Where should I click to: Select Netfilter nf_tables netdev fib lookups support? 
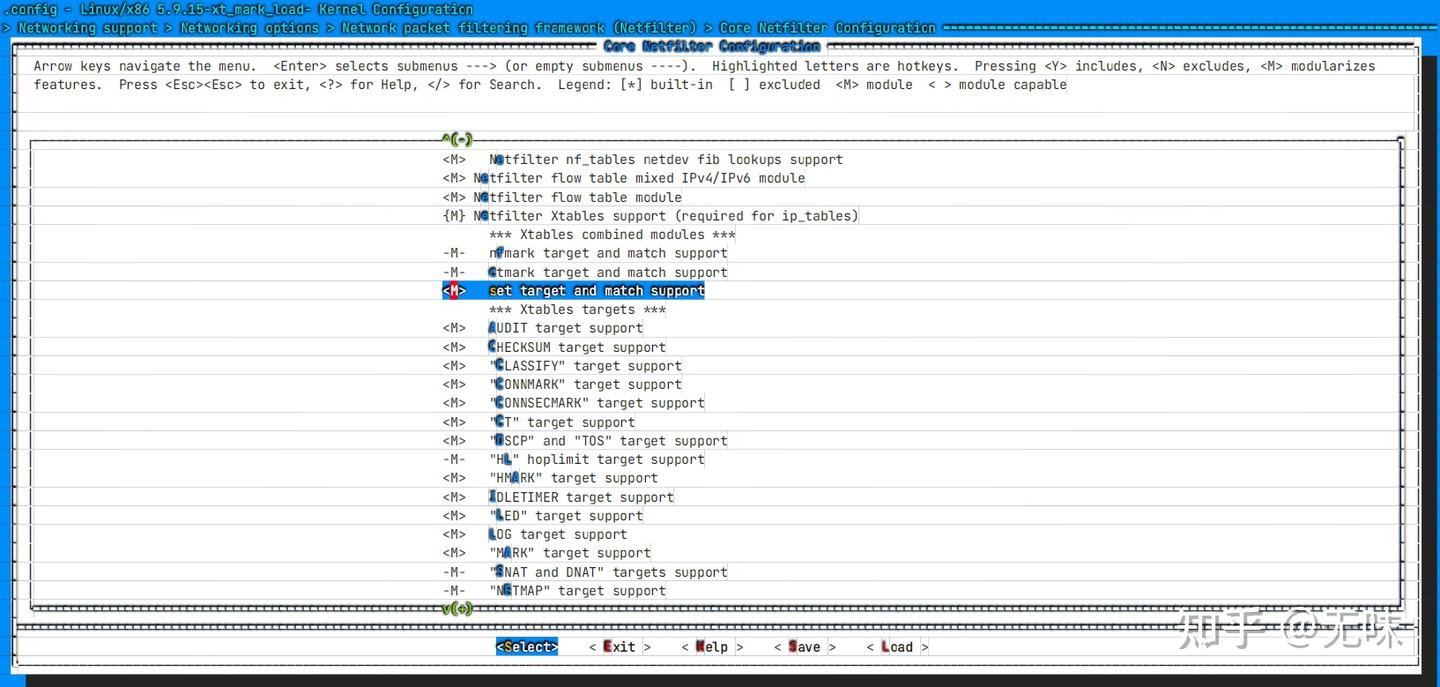point(666,160)
